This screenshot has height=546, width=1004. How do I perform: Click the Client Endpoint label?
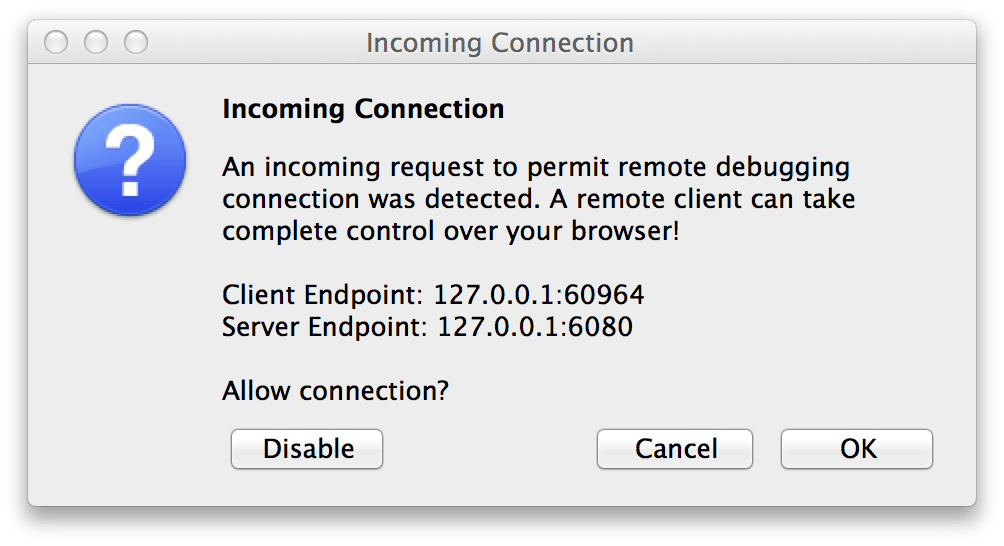(x=325, y=295)
